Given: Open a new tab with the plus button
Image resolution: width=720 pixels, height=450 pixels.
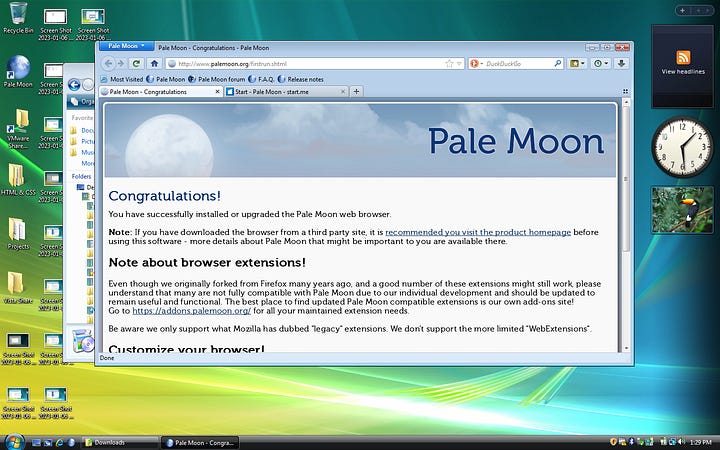Looking at the screenshot, I should [x=356, y=92].
